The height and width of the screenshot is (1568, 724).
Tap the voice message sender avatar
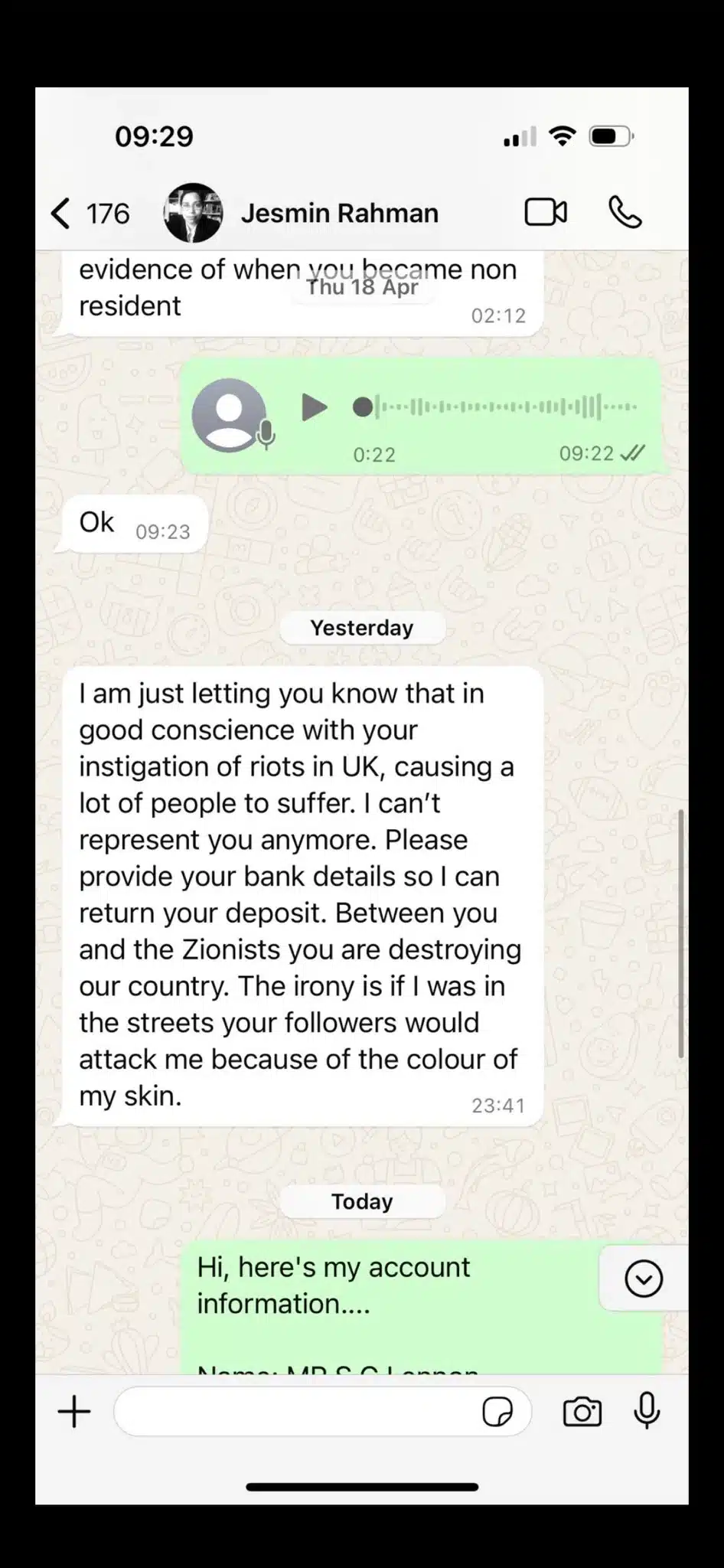(x=230, y=415)
